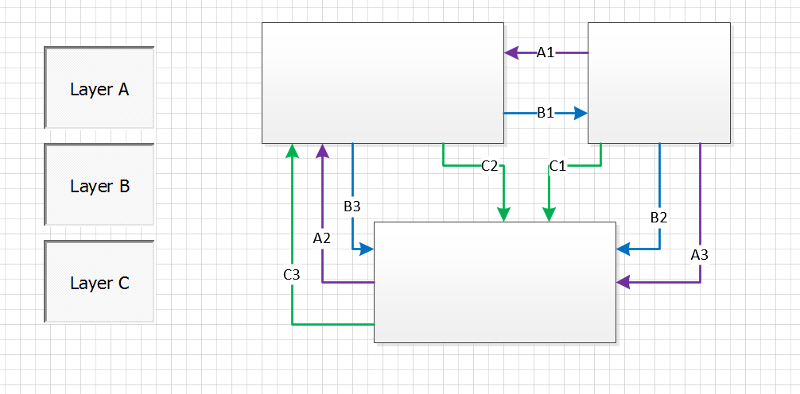Click the Layer C button
800x394 pixels.
[x=99, y=281]
